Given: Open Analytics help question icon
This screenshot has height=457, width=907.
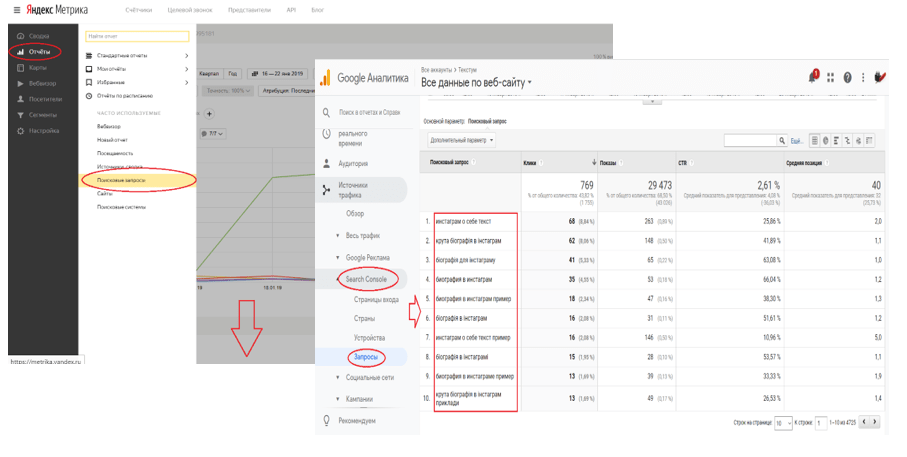Looking at the screenshot, I should pos(847,78).
